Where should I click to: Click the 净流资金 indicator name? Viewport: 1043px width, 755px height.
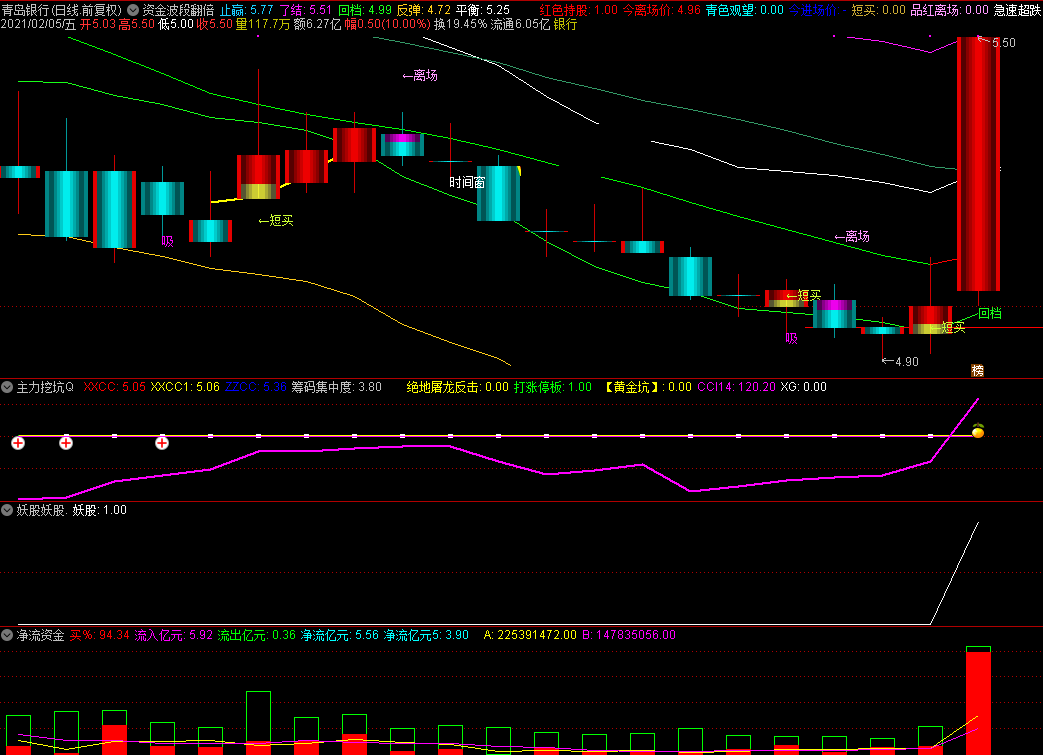pos(41,635)
